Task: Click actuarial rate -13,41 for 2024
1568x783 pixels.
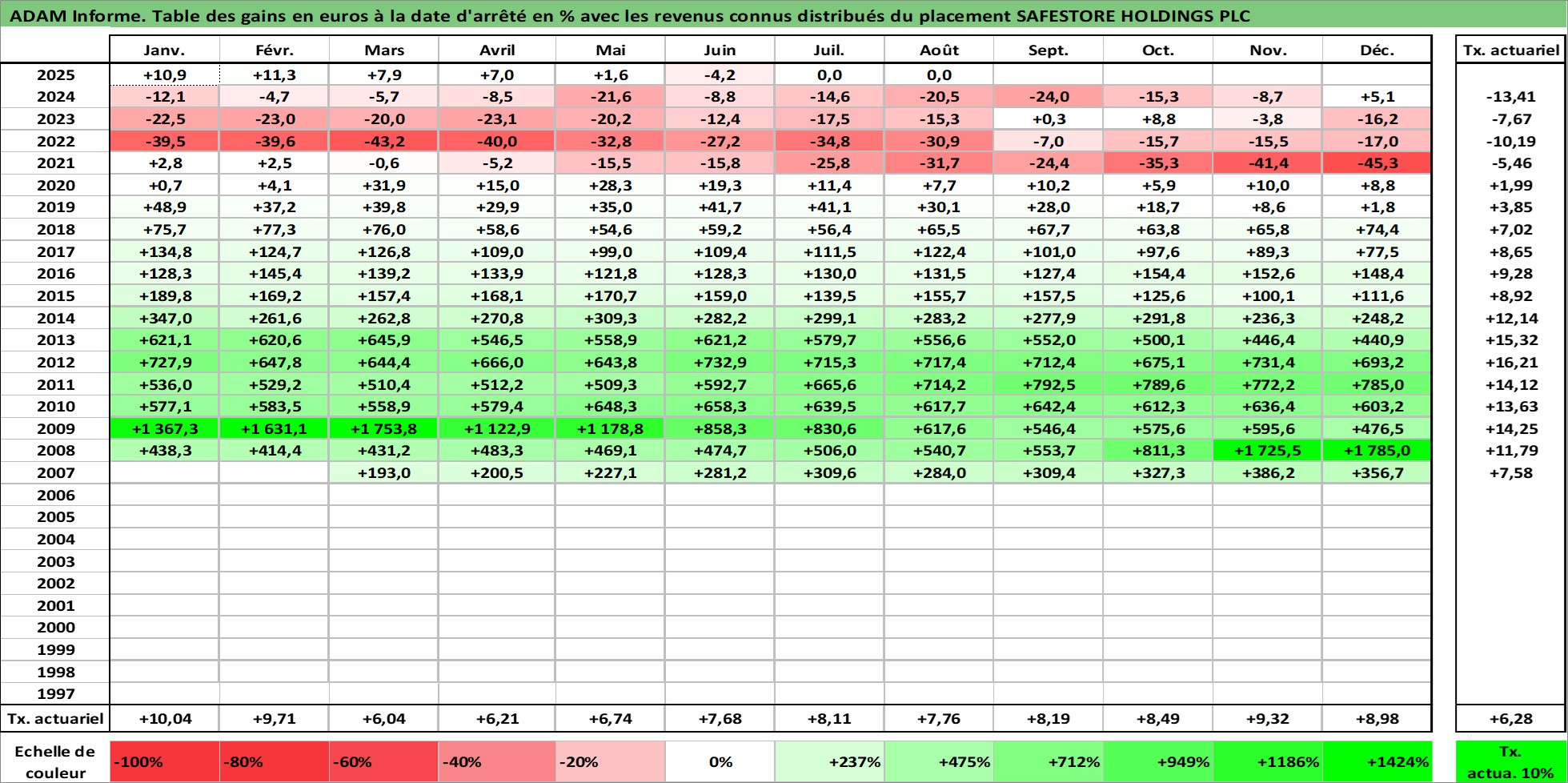Action: point(1510,96)
